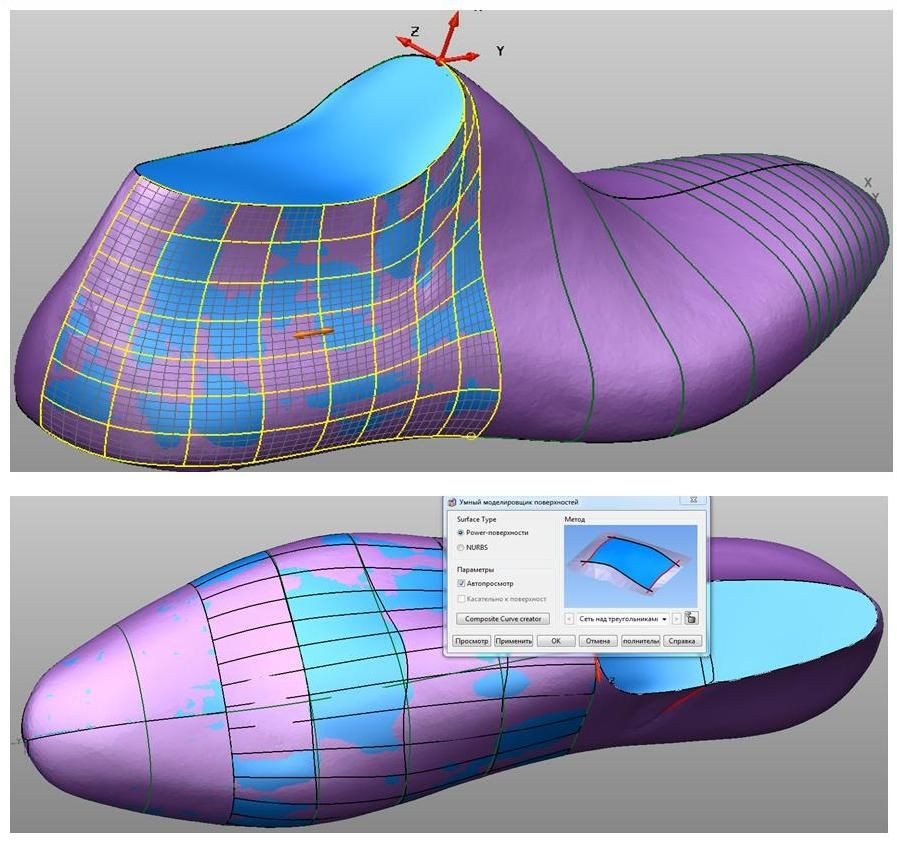Choose the NURBS surface type
Viewport: 897px width, 842px height.
[x=461, y=548]
